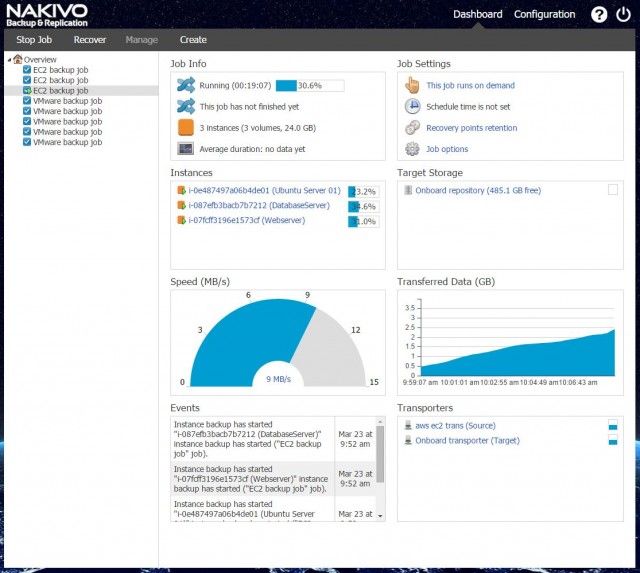Click the icon beside 'This job has not finished yet'
The width and height of the screenshot is (640, 573).
[x=186, y=107]
